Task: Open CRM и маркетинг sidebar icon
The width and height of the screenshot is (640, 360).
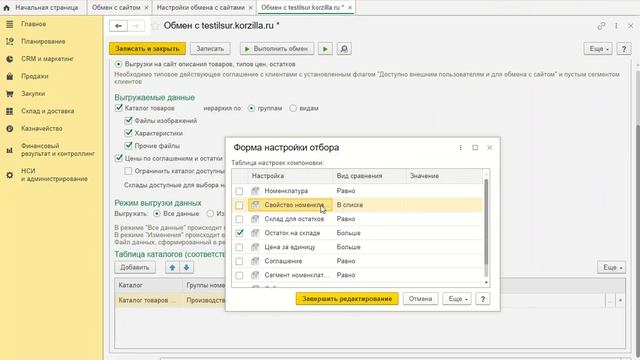Action: [x=10, y=59]
